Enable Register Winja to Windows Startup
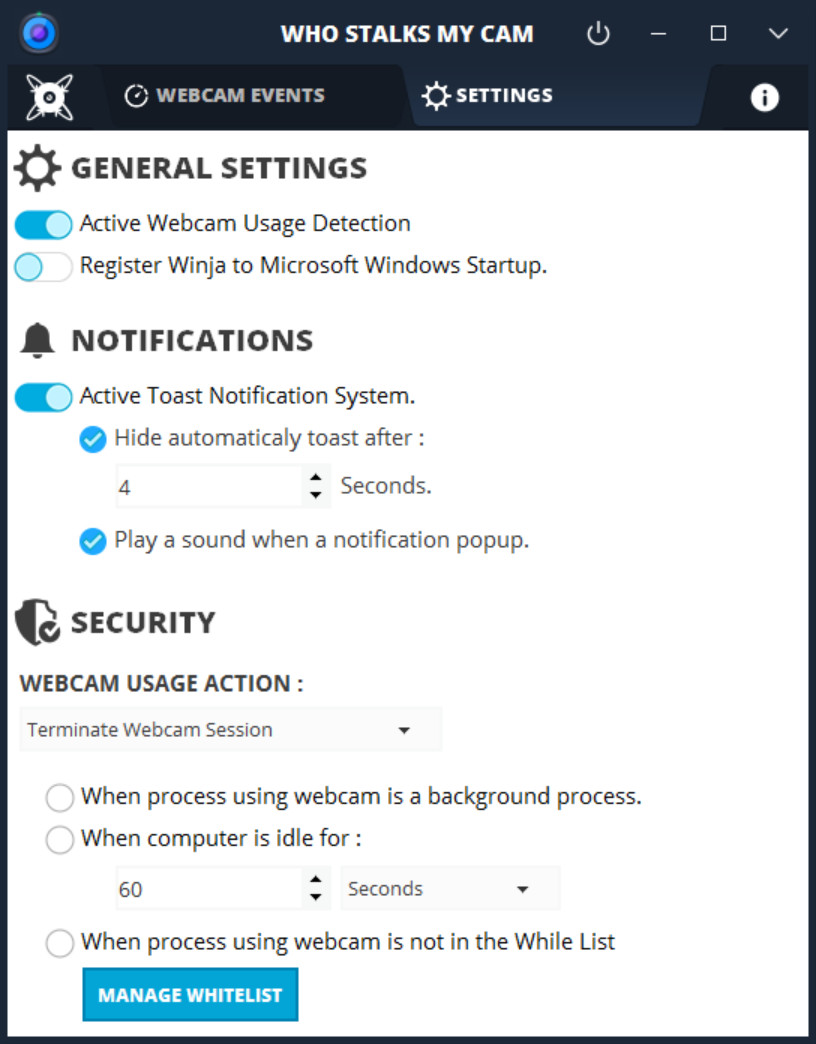 tap(43, 267)
